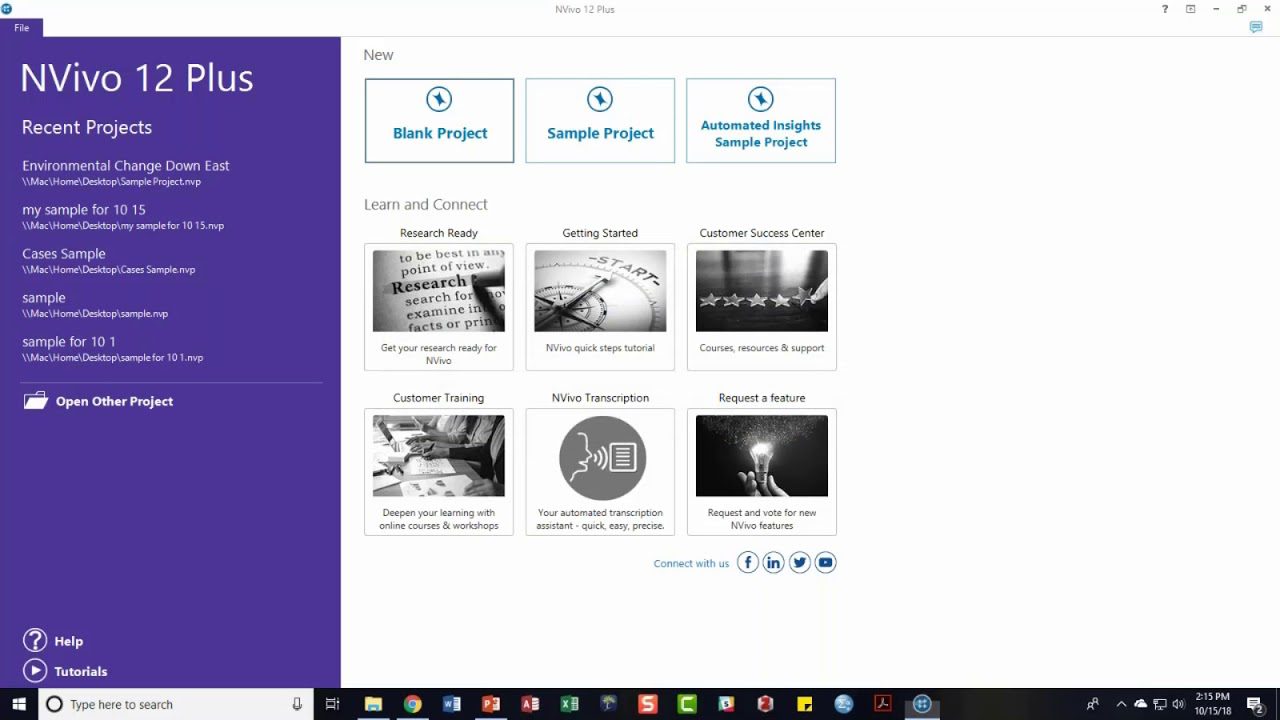Open the Action Center notifications icon
Viewport: 1280px width, 720px height.
(x=1255, y=704)
